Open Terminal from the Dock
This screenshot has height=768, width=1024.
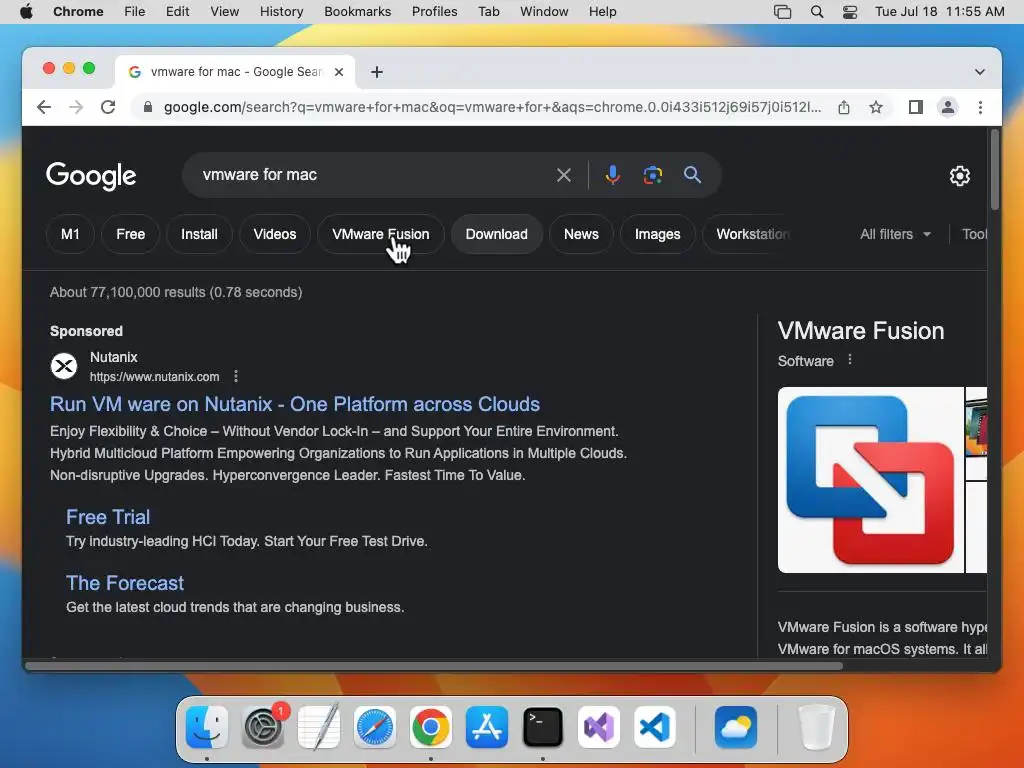coord(543,727)
